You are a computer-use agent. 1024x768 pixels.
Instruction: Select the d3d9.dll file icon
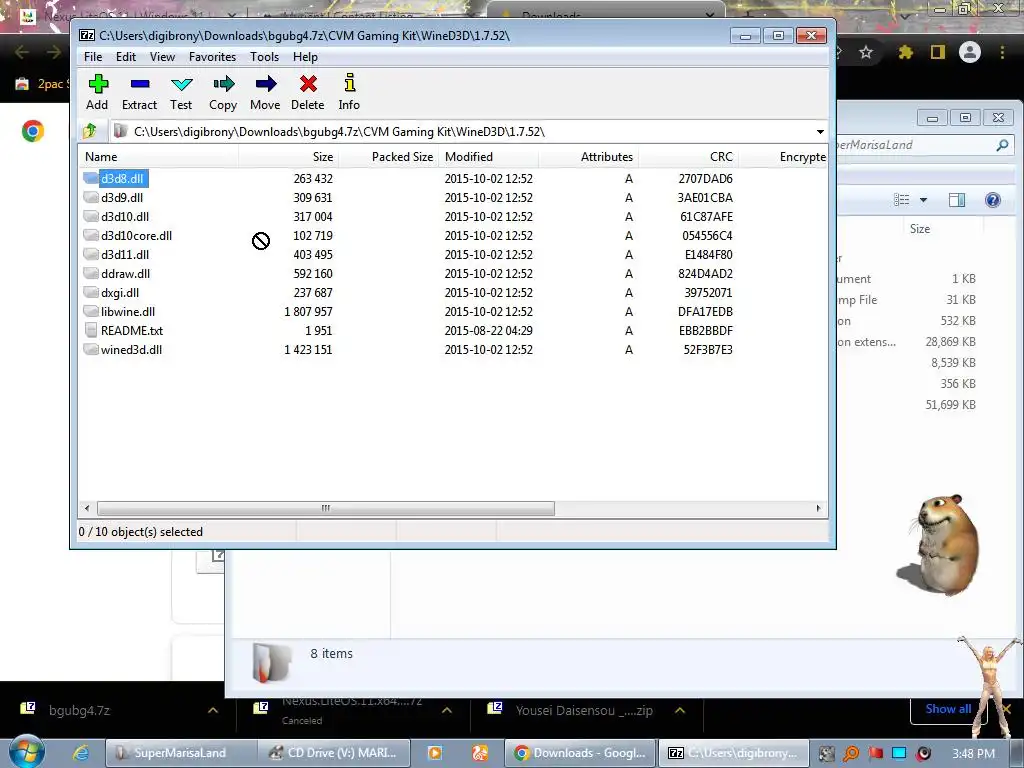[91, 197]
